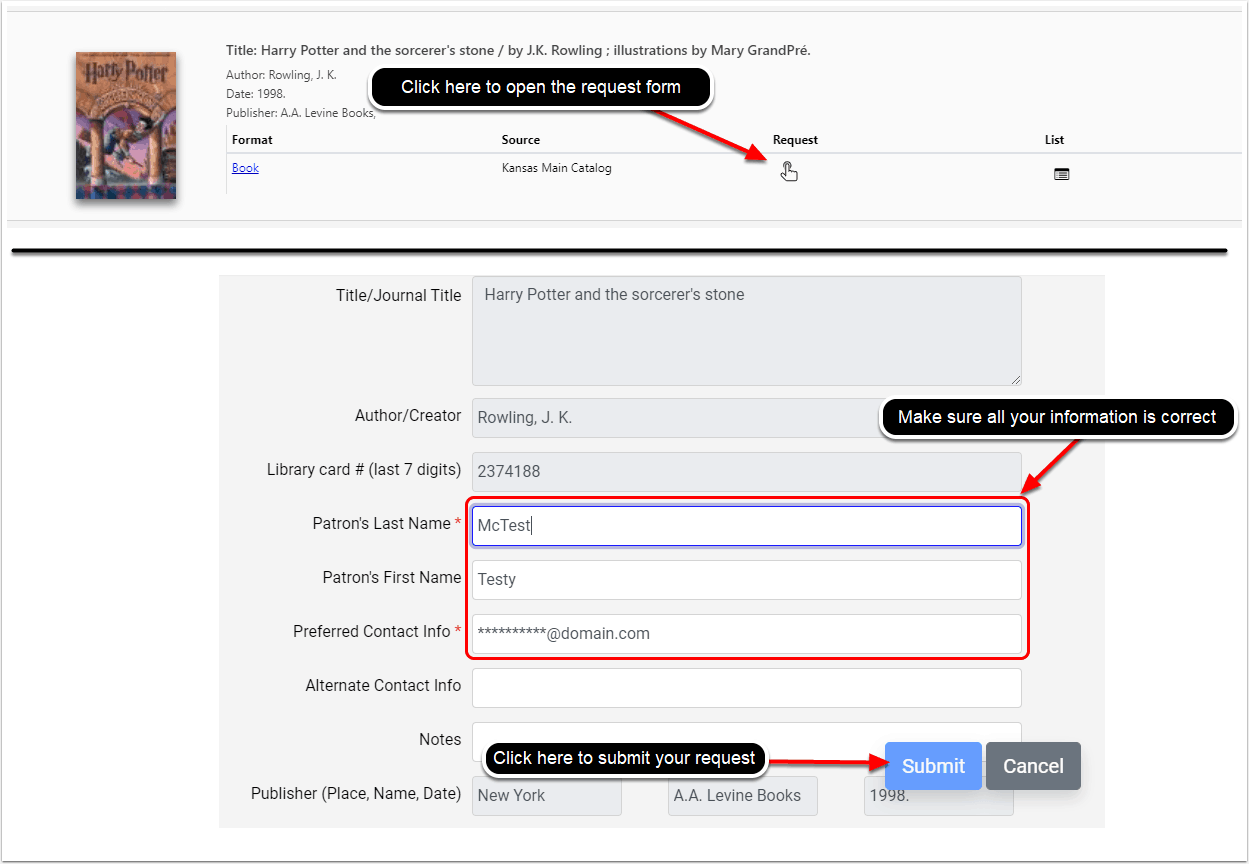Click the Notes label
Image resolution: width=1249 pixels, height=864 pixels.
coord(440,740)
